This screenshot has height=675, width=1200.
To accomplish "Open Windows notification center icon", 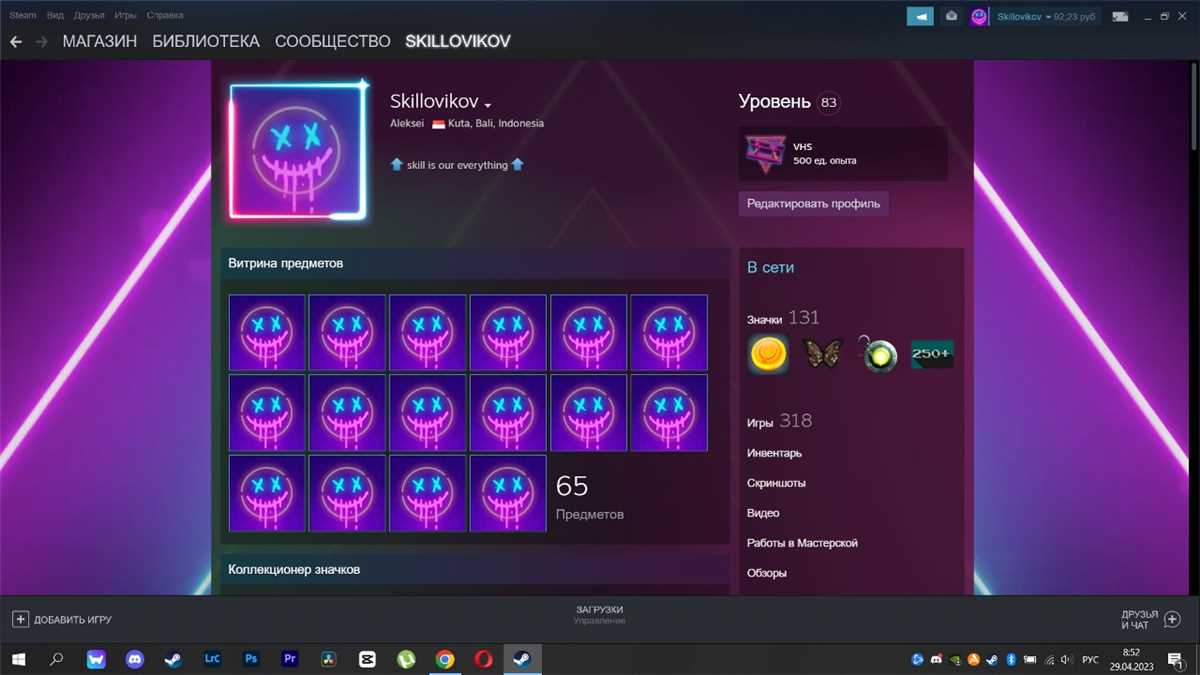I will [1176, 659].
